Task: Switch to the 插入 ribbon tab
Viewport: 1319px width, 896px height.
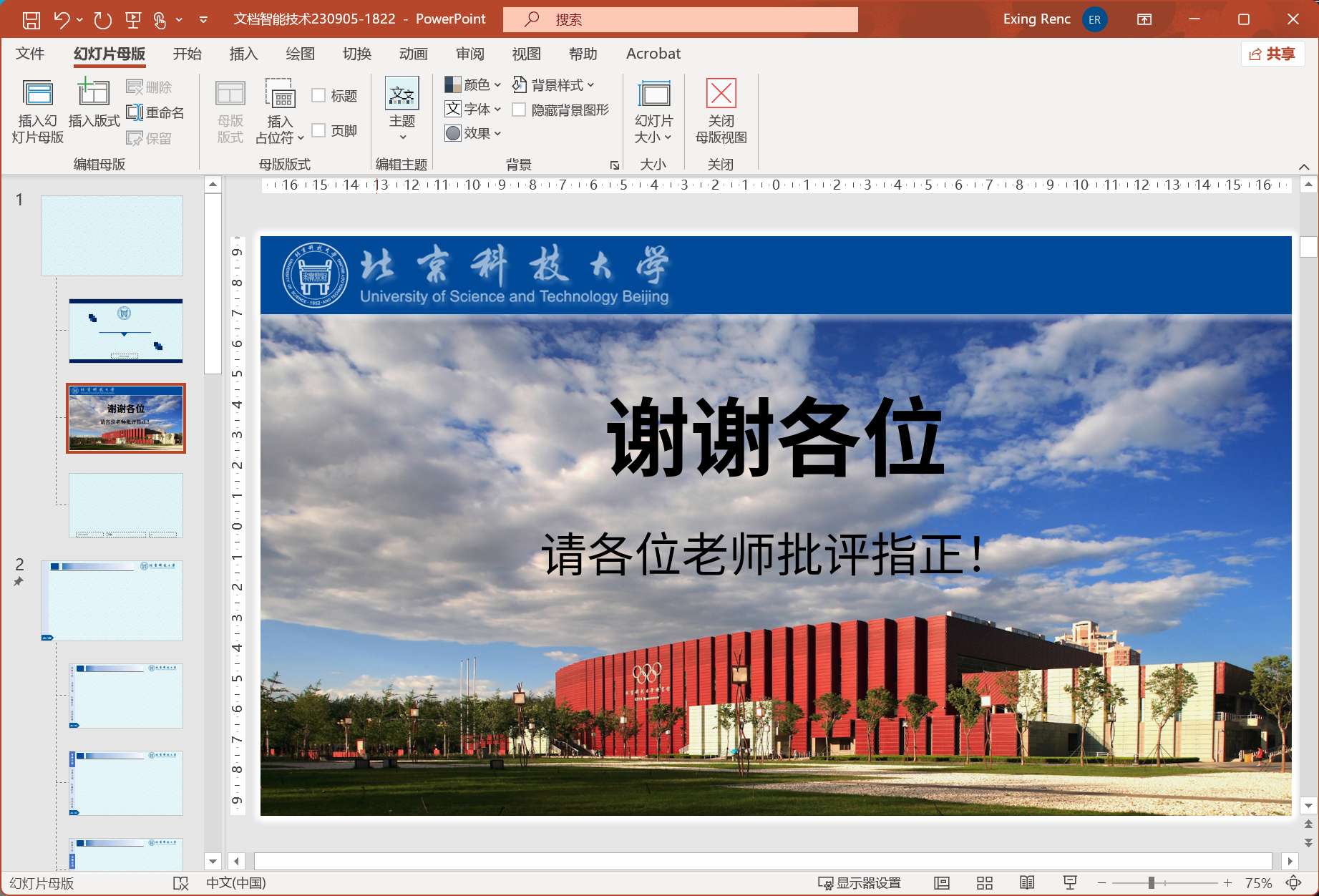Action: pos(243,53)
